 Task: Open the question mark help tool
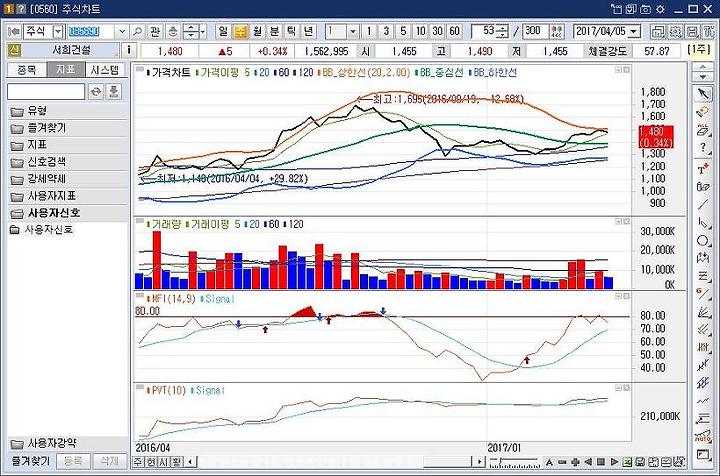coord(703,148)
